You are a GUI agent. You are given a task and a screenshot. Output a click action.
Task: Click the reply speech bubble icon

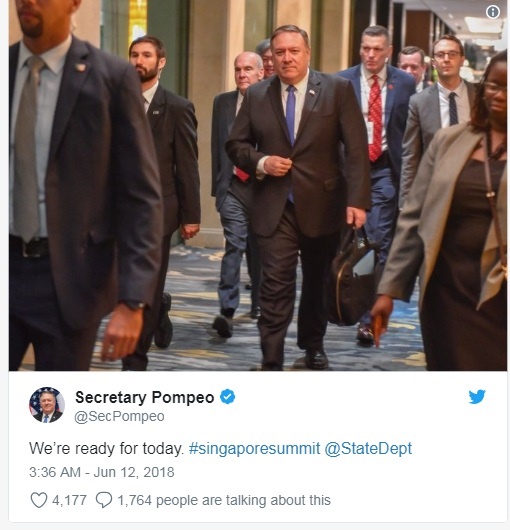click(104, 500)
